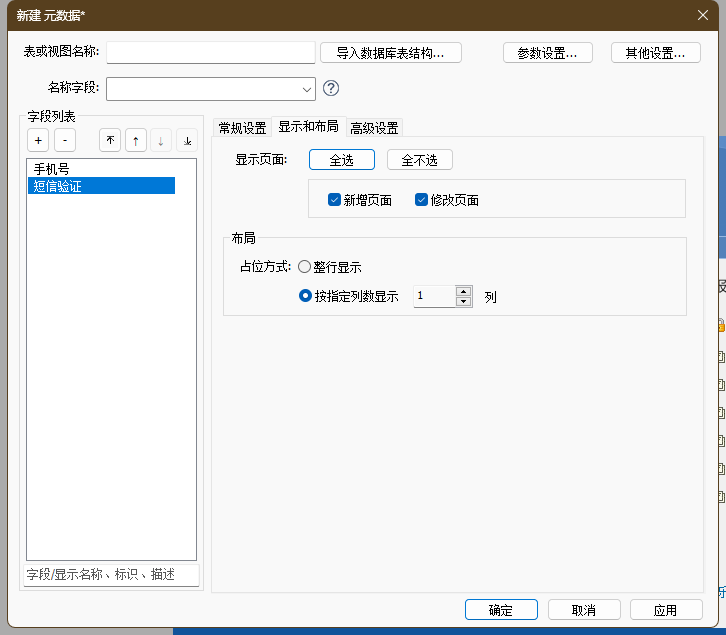This screenshot has width=726, height=635.
Task: Move selected field to bottom
Action: (187, 141)
